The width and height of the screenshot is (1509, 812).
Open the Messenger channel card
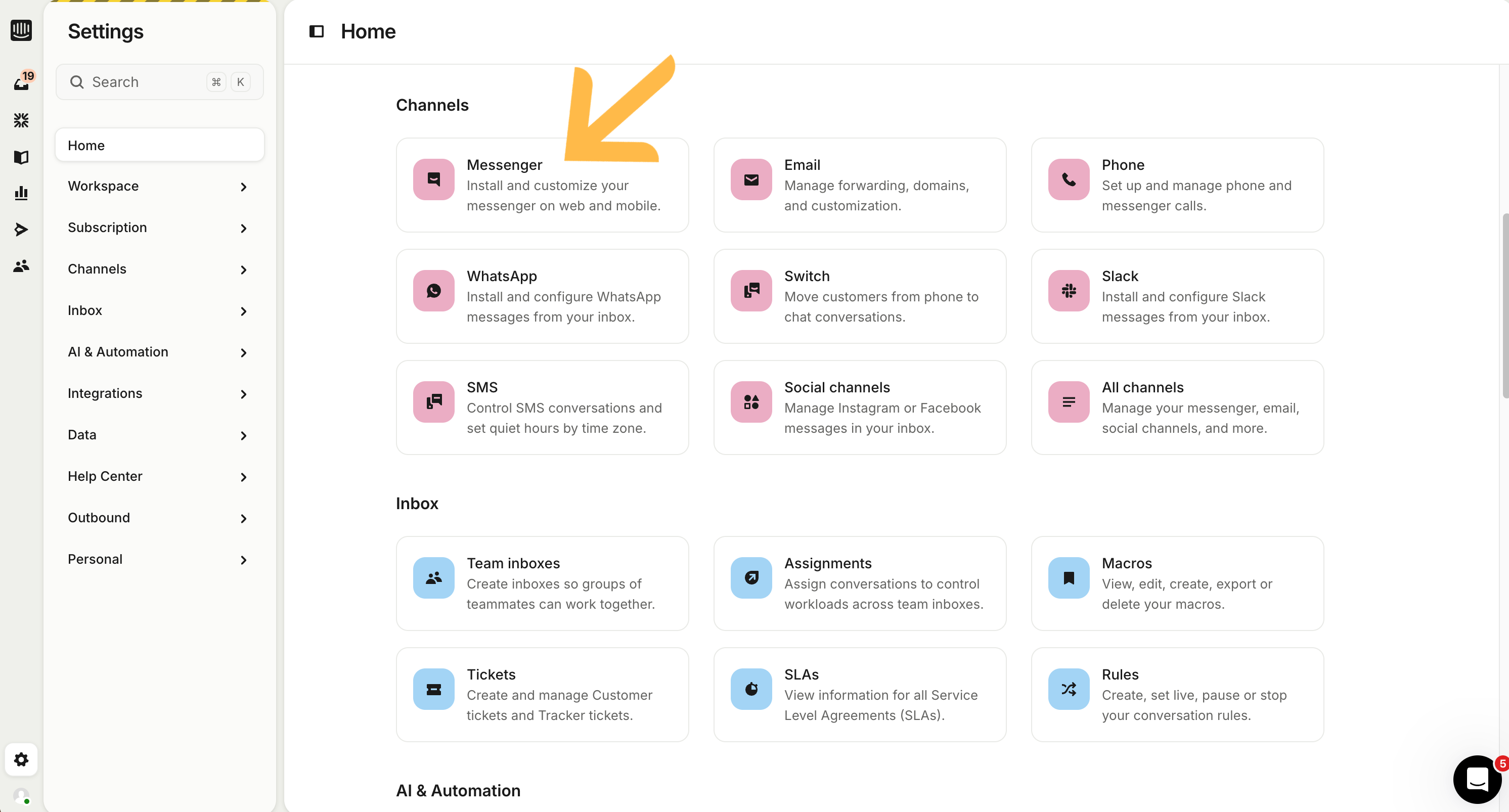(542, 185)
